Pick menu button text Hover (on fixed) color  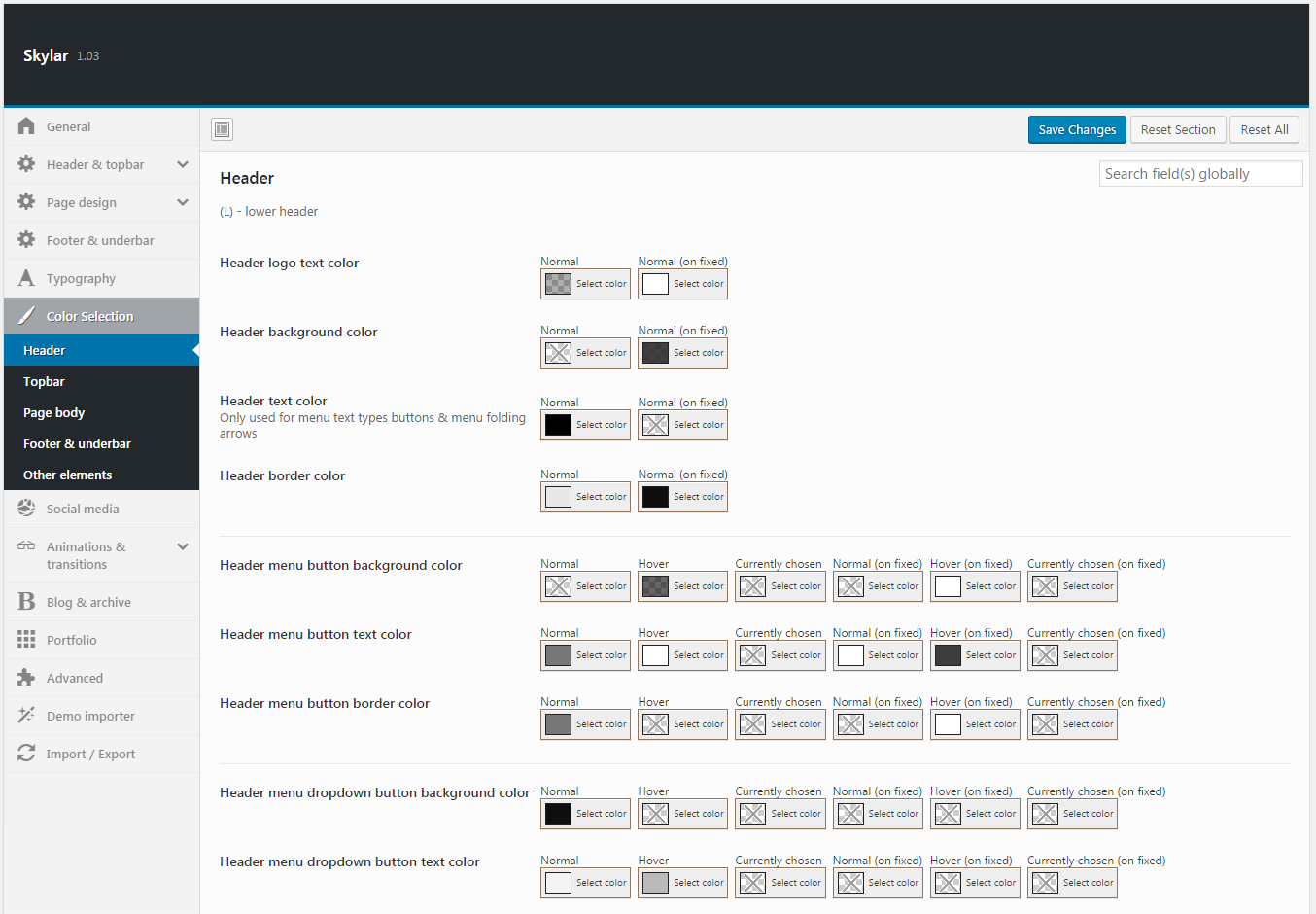975,655
